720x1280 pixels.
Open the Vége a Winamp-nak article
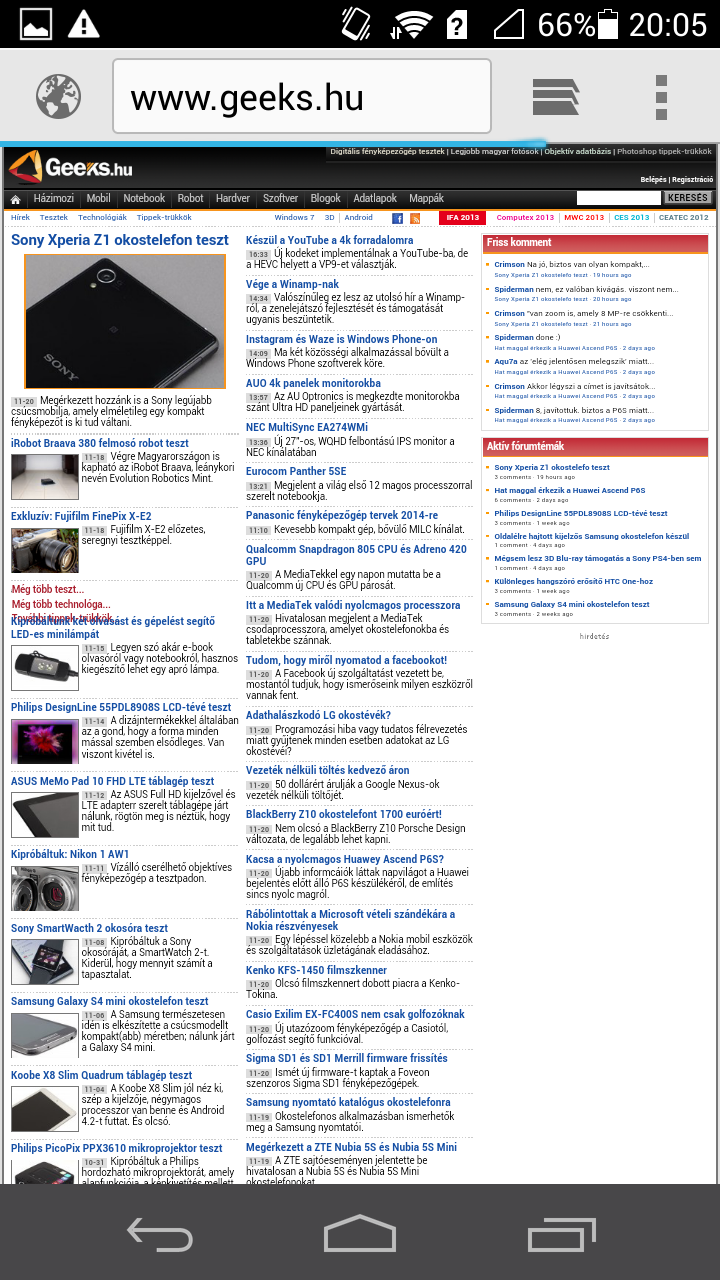[293, 285]
